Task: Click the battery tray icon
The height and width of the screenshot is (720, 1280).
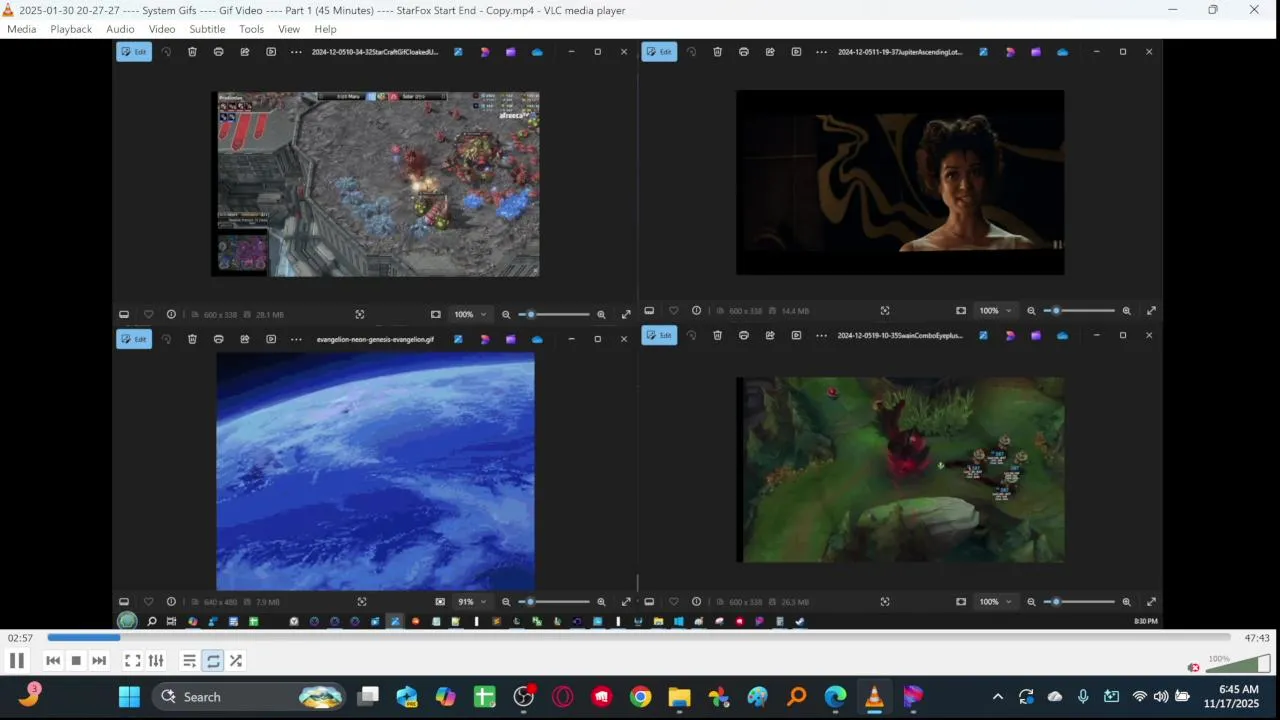Action: tap(1183, 697)
